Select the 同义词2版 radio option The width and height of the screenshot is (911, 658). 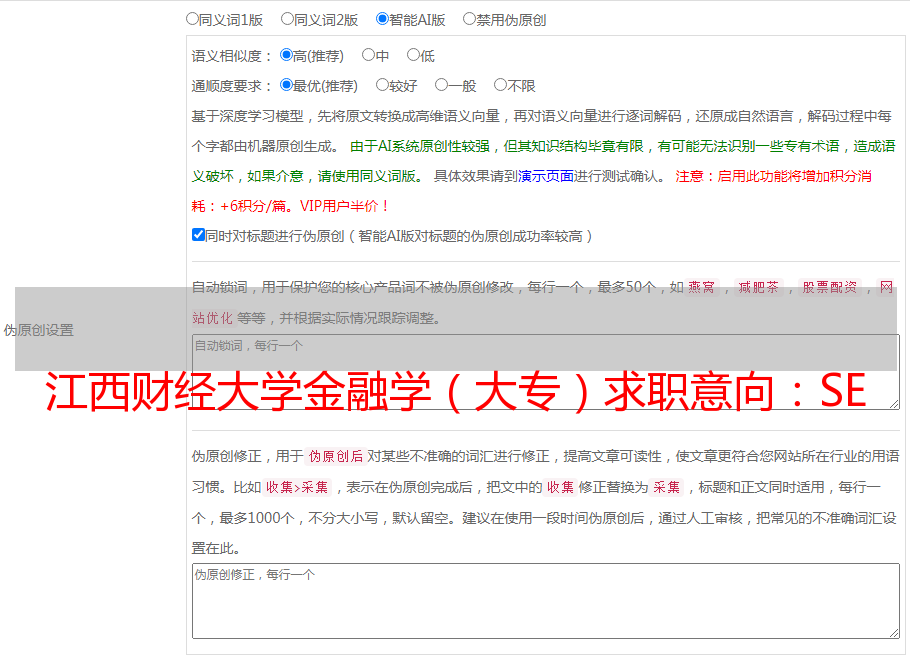tap(287, 19)
